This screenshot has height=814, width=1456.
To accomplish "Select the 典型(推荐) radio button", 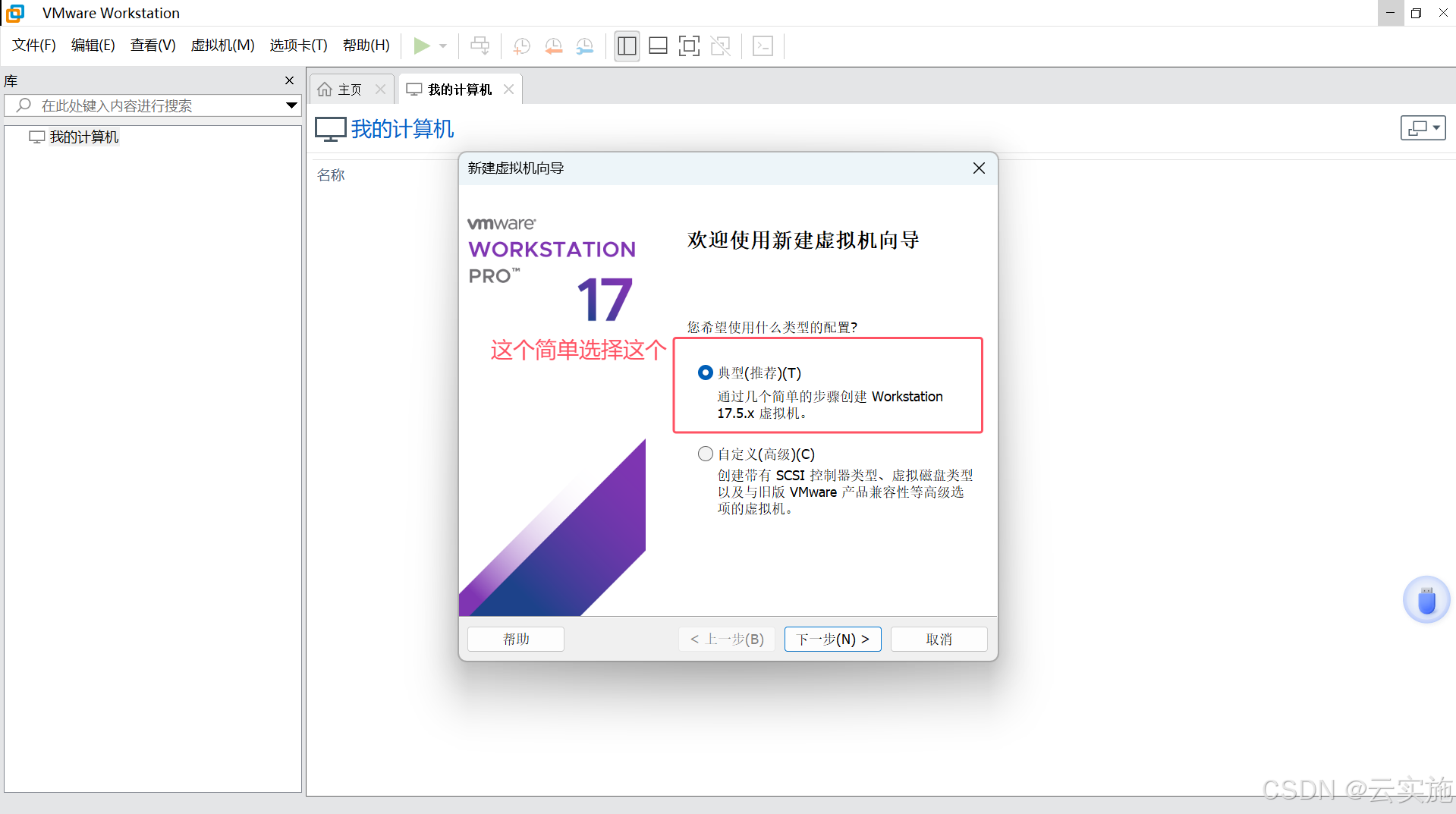I will pyautogui.click(x=705, y=372).
